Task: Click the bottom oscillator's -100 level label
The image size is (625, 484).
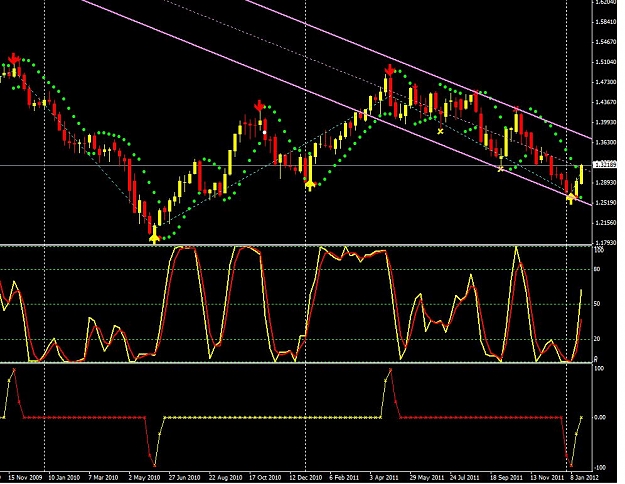Action: (x=599, y=467)
